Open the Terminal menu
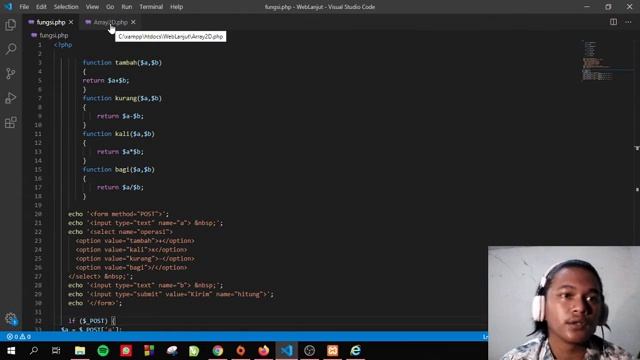This screenshot has height=360, width=640. [x=151, y=7]
